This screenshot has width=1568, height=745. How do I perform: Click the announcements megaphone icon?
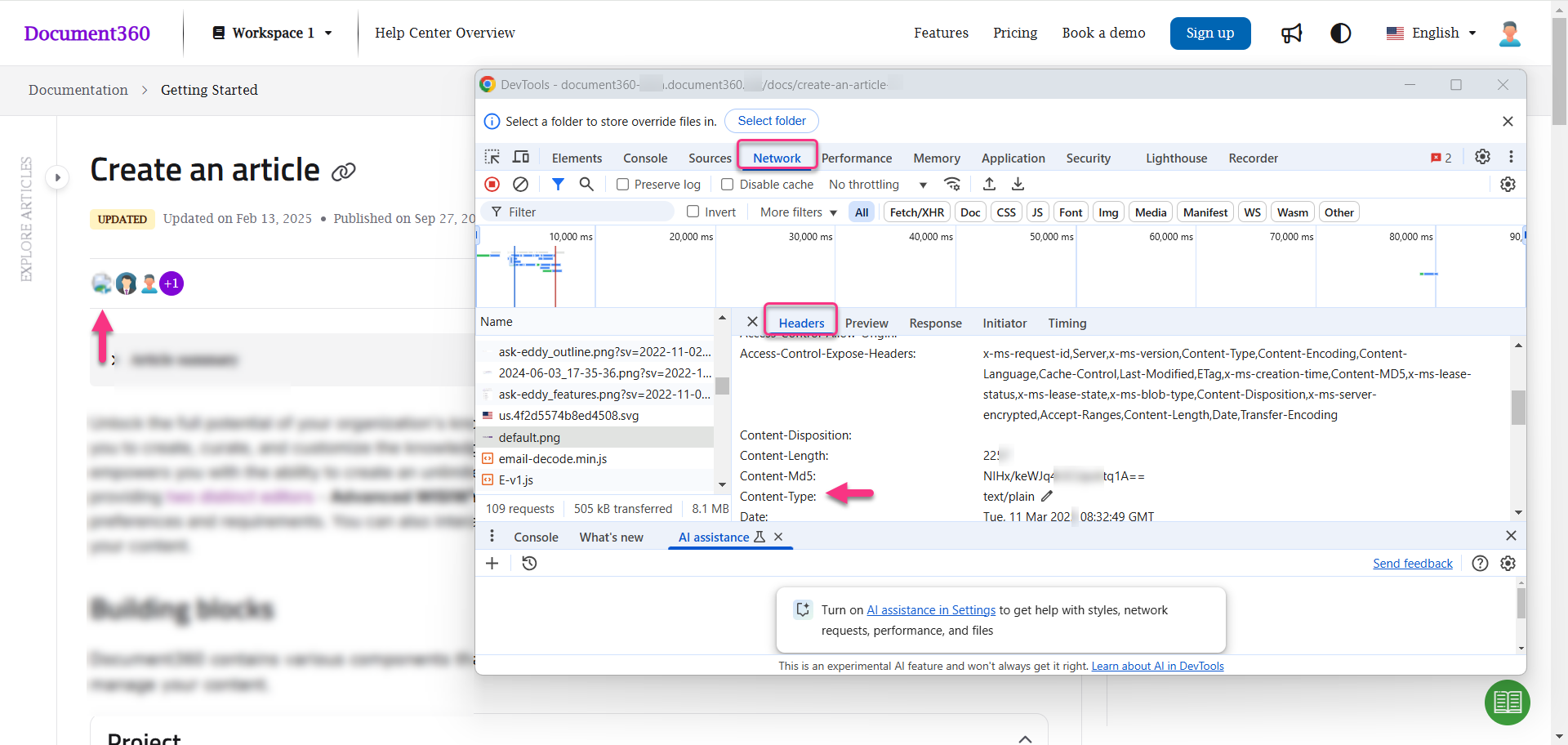point(1291,33)
